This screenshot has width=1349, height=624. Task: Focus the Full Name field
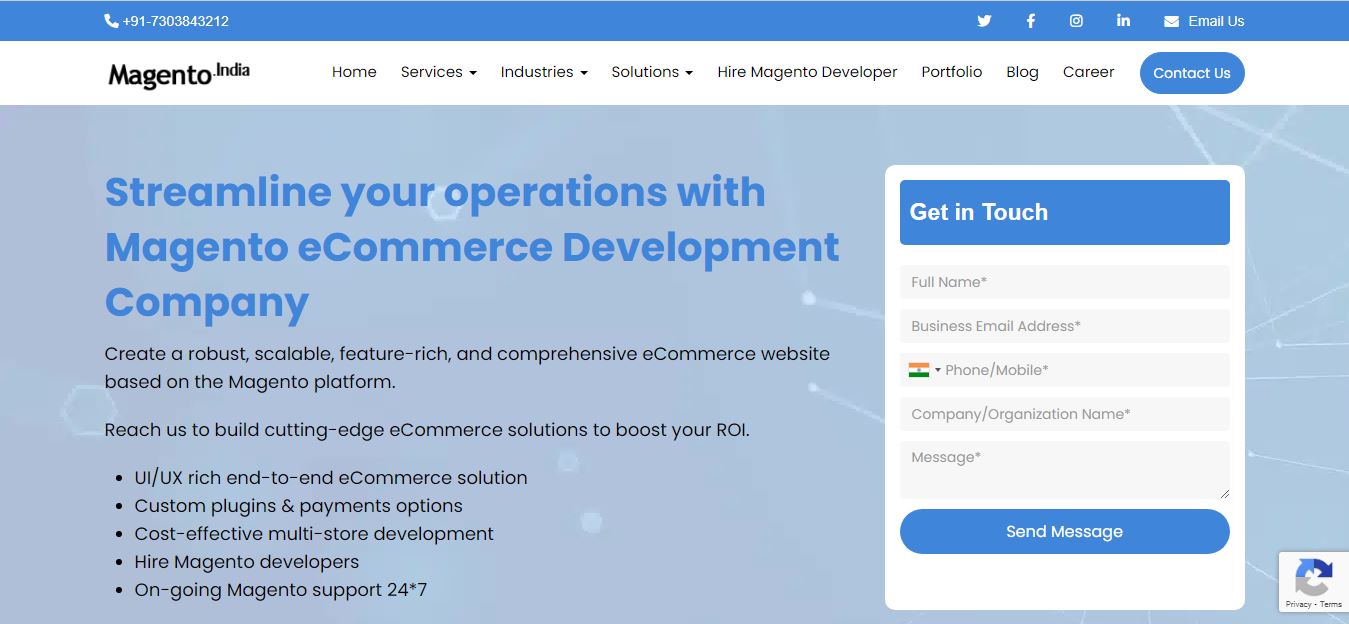click(x=1064, y=282)
